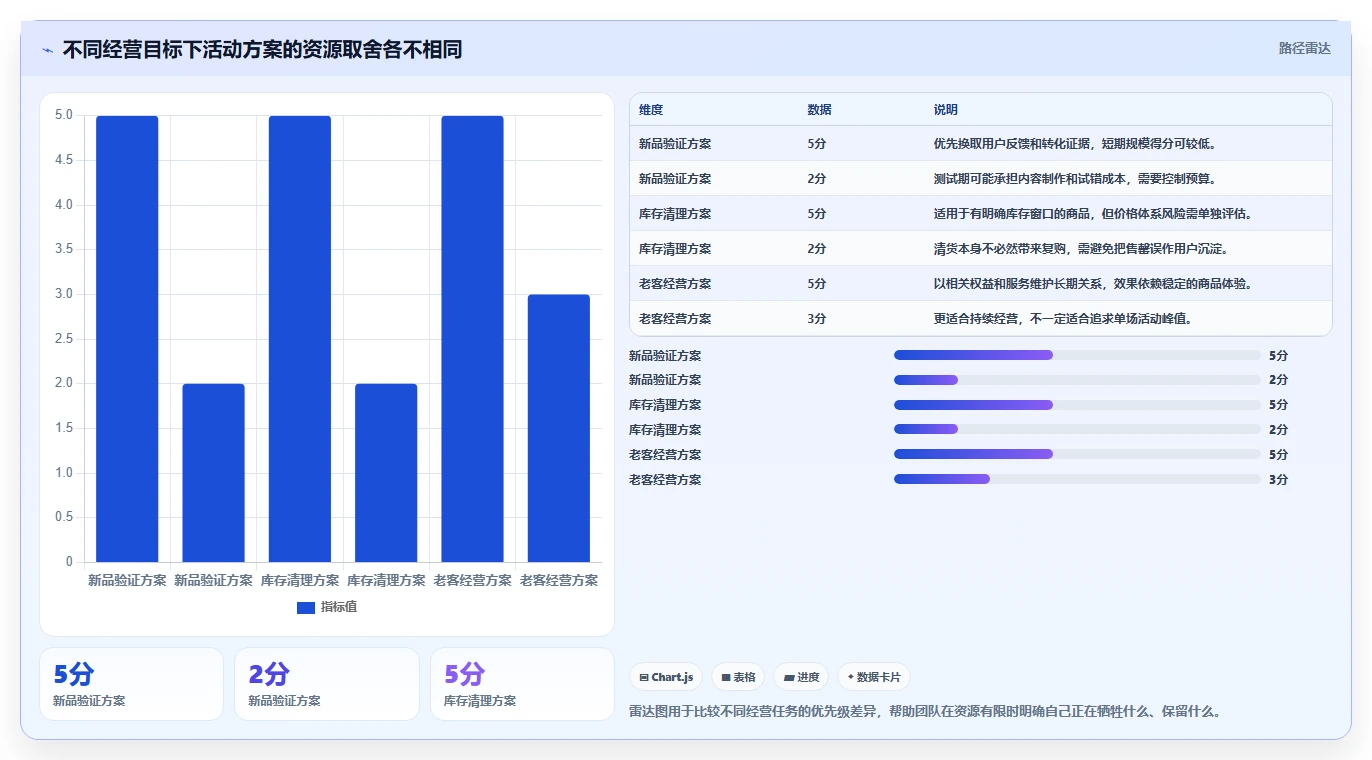1372x760 pixels.
Task: Select the Chart.js tag chip
Action: pyautogui.click(x=666, y=677)
